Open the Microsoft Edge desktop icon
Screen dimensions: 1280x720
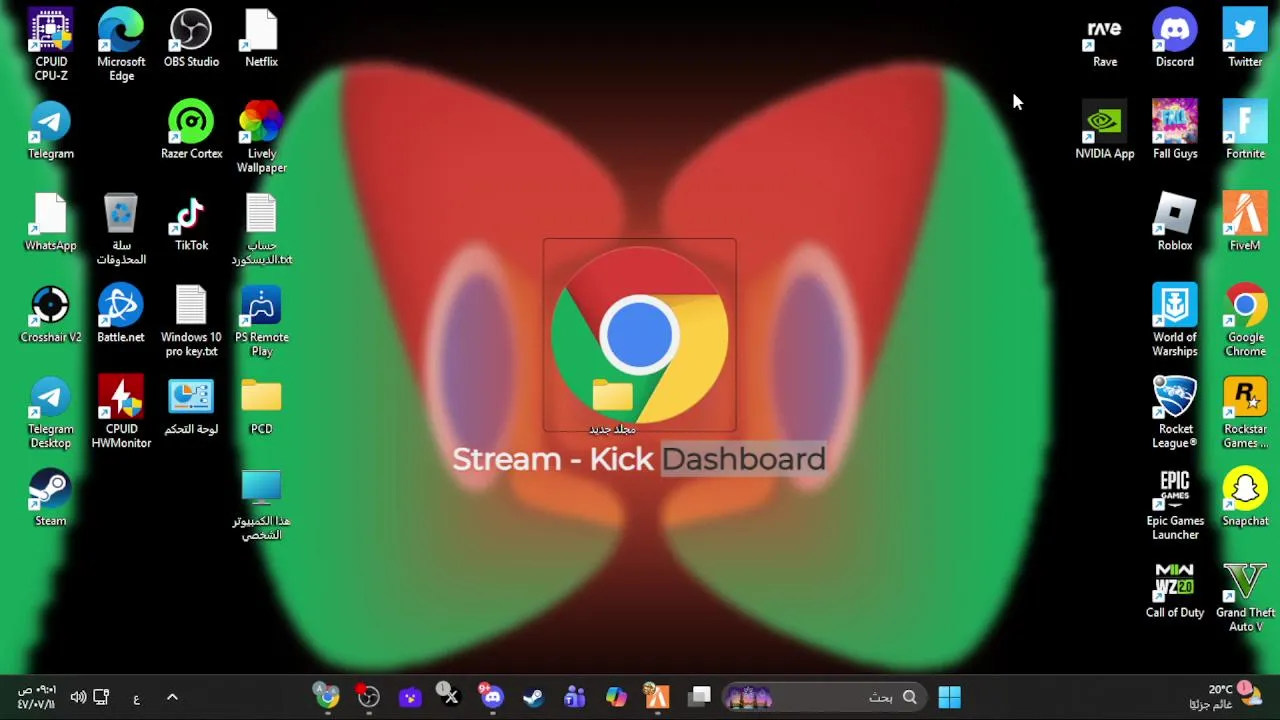(x=121, y=45)
